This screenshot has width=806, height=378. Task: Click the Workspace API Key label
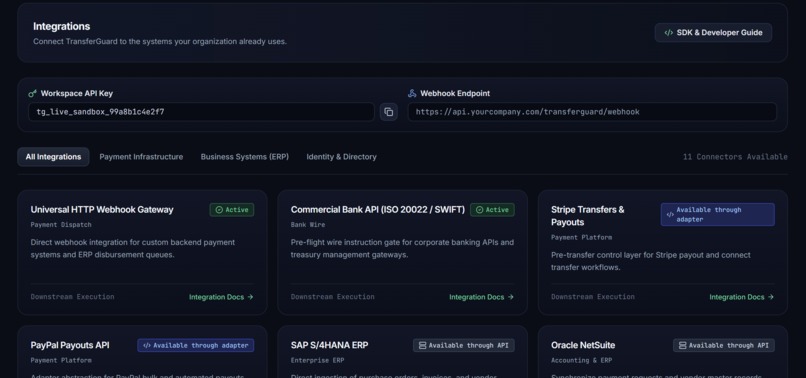(x=77, y=94)
